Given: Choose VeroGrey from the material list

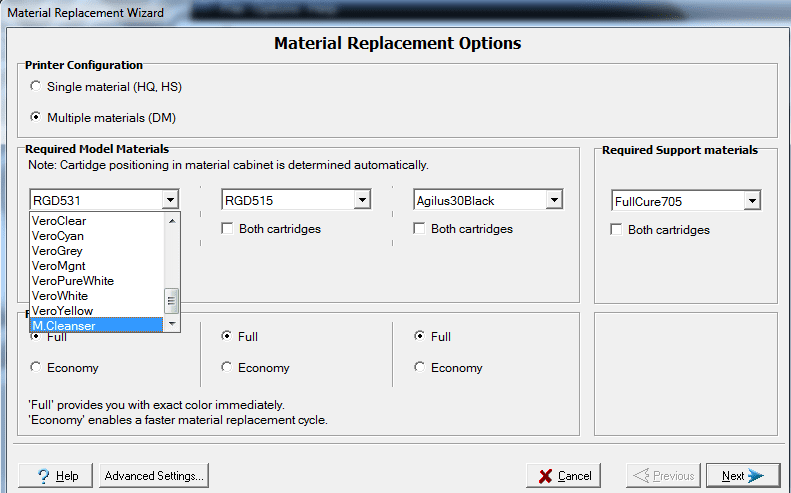Looking at the screenshot, I should pyautogui.click(x=97, y=251).
